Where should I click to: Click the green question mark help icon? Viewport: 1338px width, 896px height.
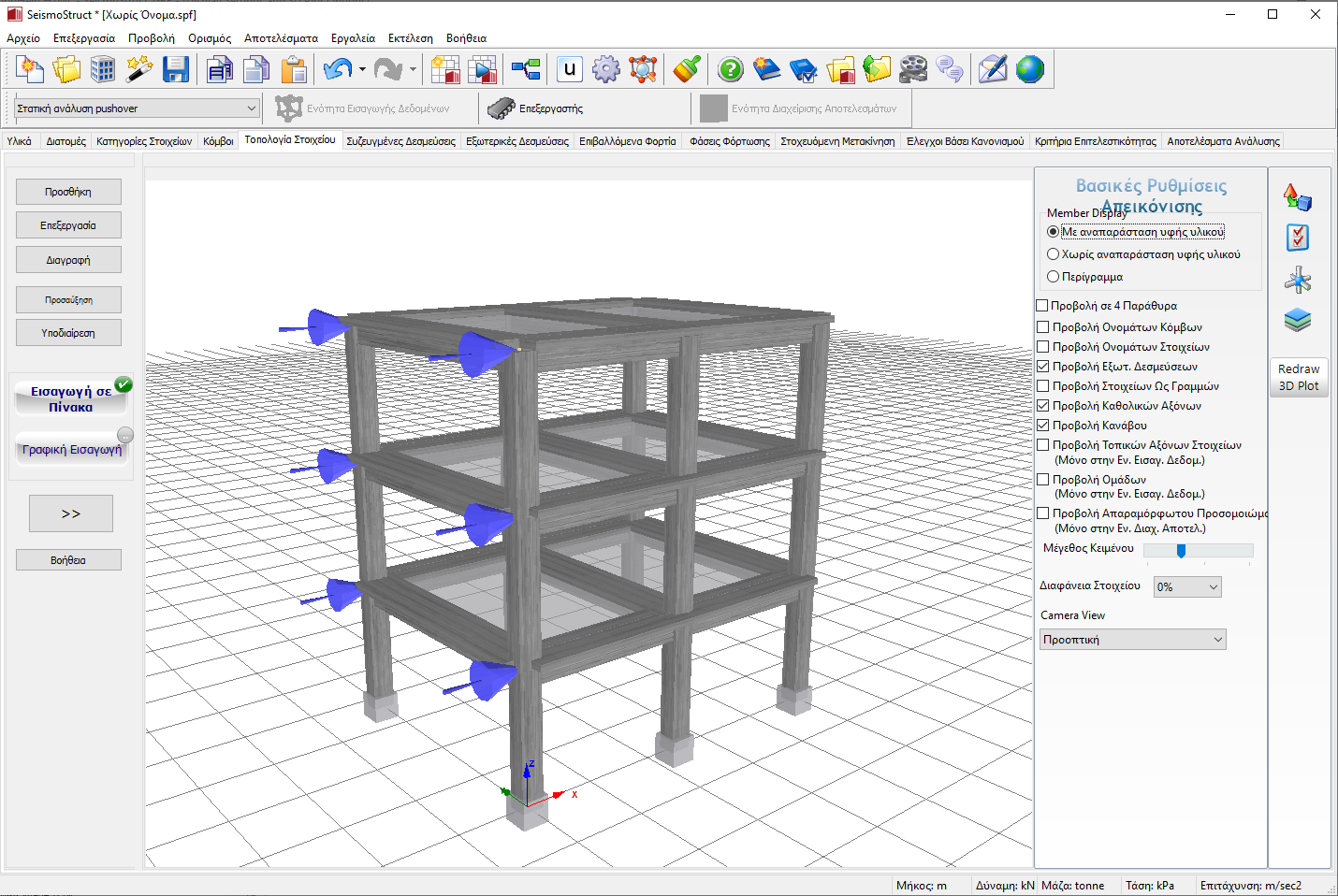[731, 70]
